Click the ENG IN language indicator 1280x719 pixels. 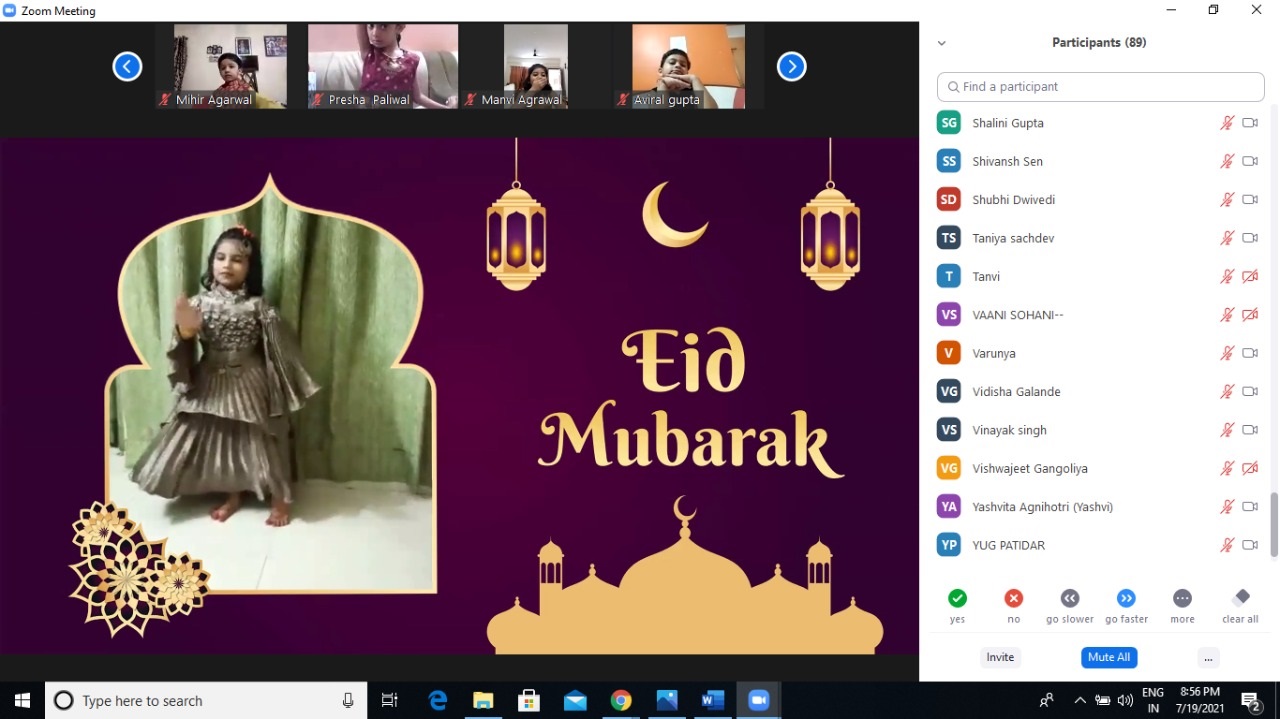pos(1153,700)
